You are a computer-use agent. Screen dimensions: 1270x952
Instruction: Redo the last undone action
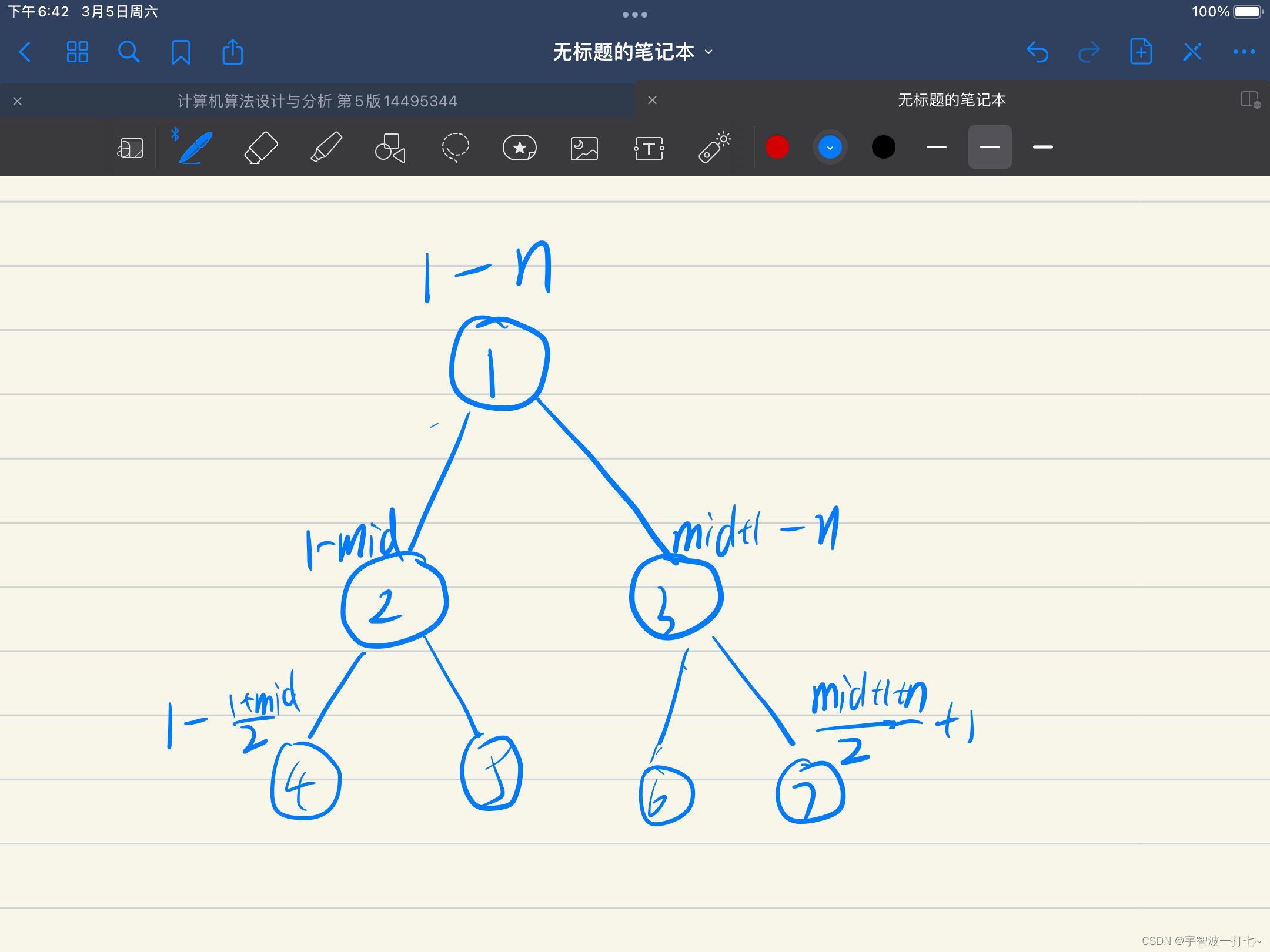tap(1089, 52)
